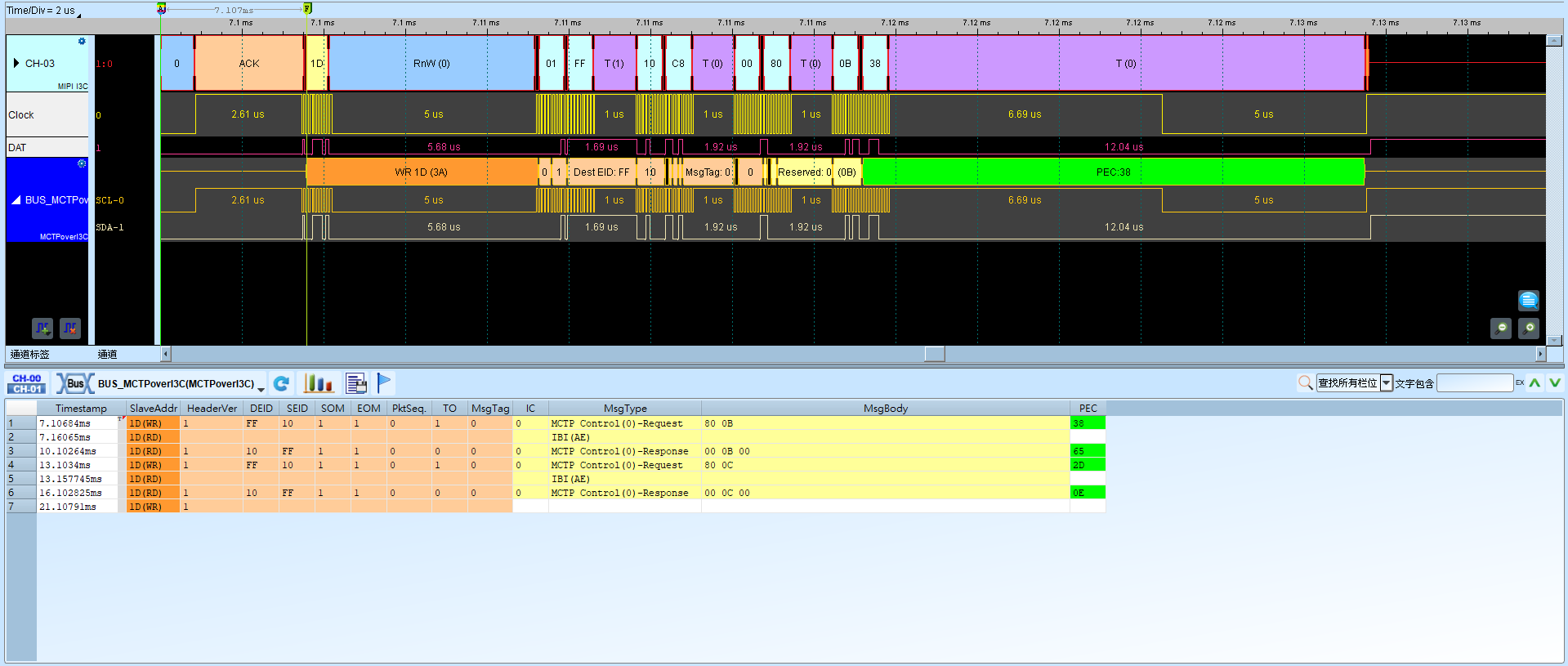Zoom in the waveform view
Viewport: 1568px width, 666px height.
click(1529, 329)
